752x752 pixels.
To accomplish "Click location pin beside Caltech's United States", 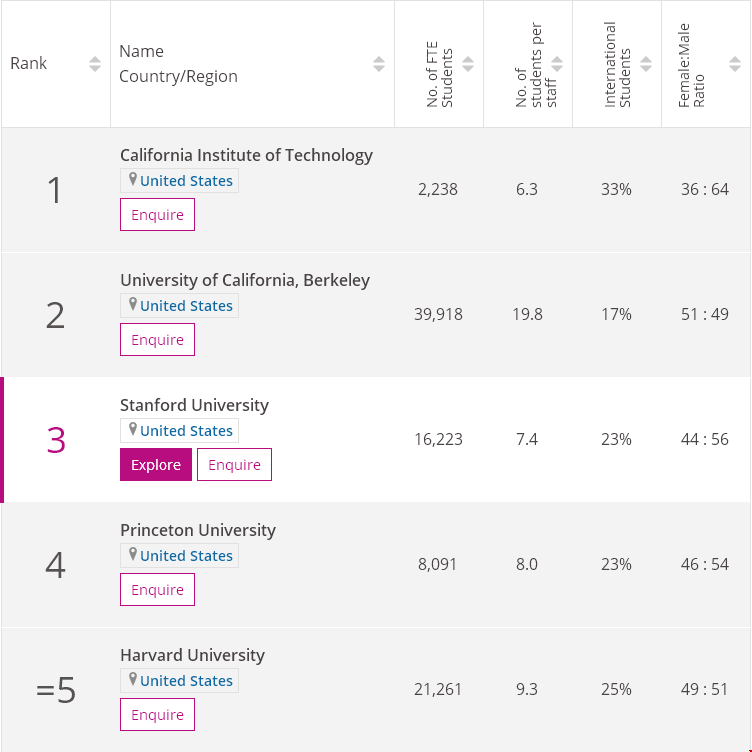I will pyautogui.click(x=132, y=180).
